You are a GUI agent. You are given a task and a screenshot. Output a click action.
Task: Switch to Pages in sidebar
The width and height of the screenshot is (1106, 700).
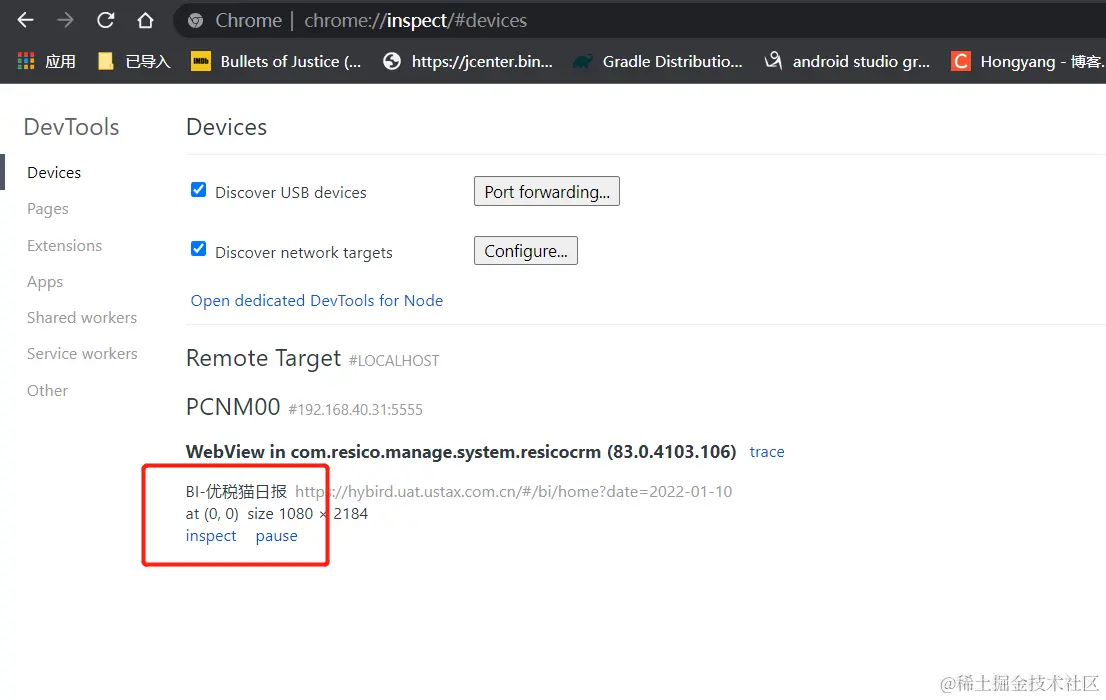[x=48, y=209]
